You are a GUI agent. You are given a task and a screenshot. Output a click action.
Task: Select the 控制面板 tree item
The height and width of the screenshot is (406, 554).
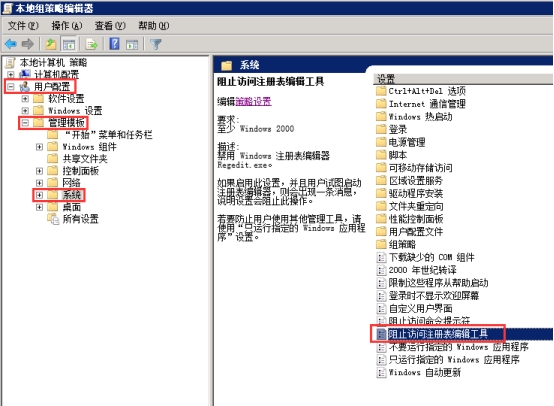tap(81, 171)
